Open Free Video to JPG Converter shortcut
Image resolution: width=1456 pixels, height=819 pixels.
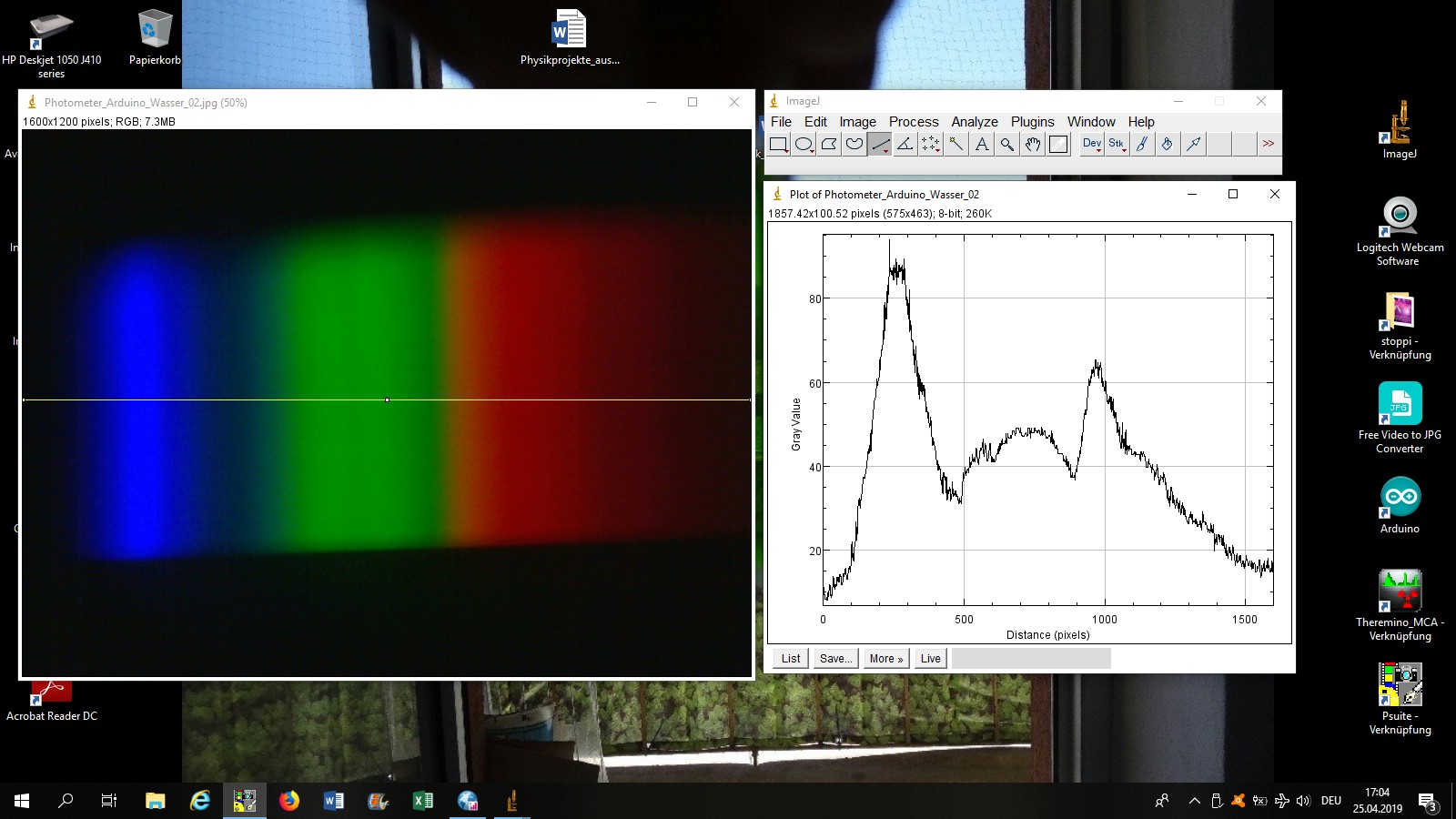coord(1400,419)
